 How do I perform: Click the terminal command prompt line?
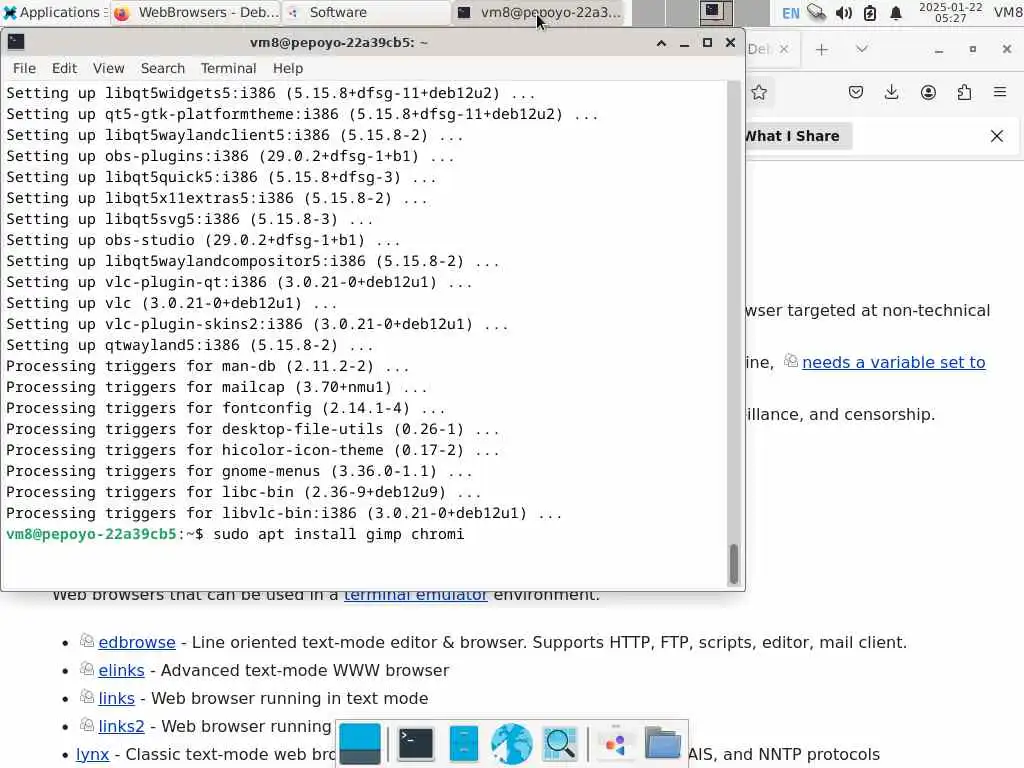[x=235, y=534]
